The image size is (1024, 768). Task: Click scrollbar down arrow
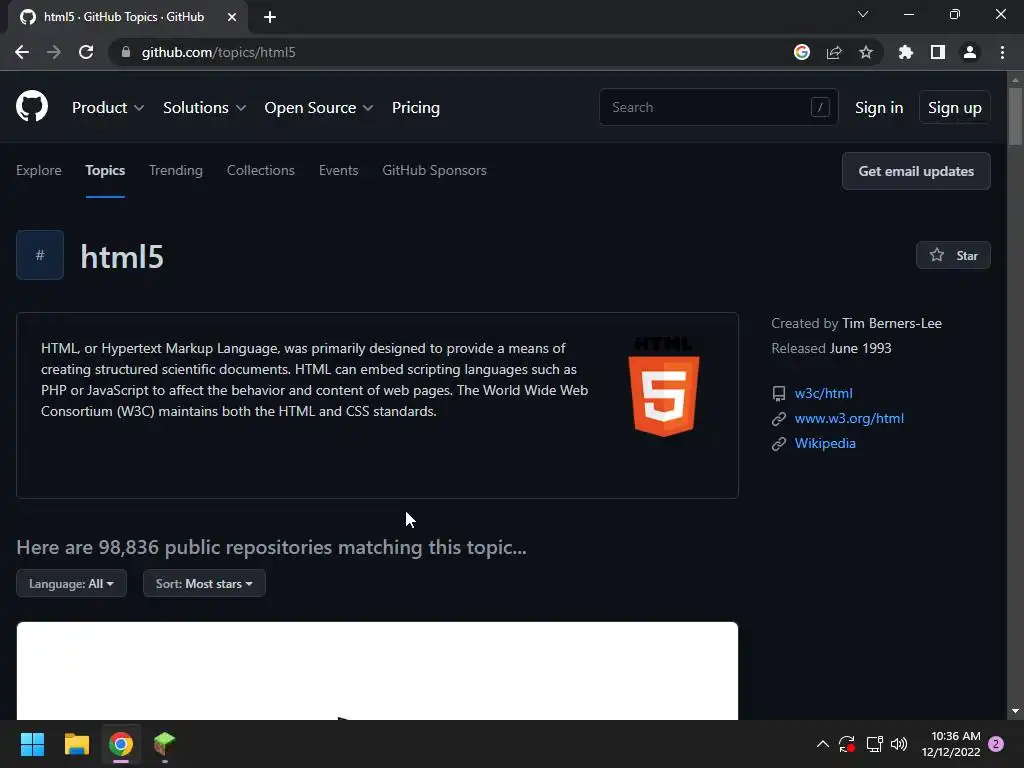(1015, 711)
